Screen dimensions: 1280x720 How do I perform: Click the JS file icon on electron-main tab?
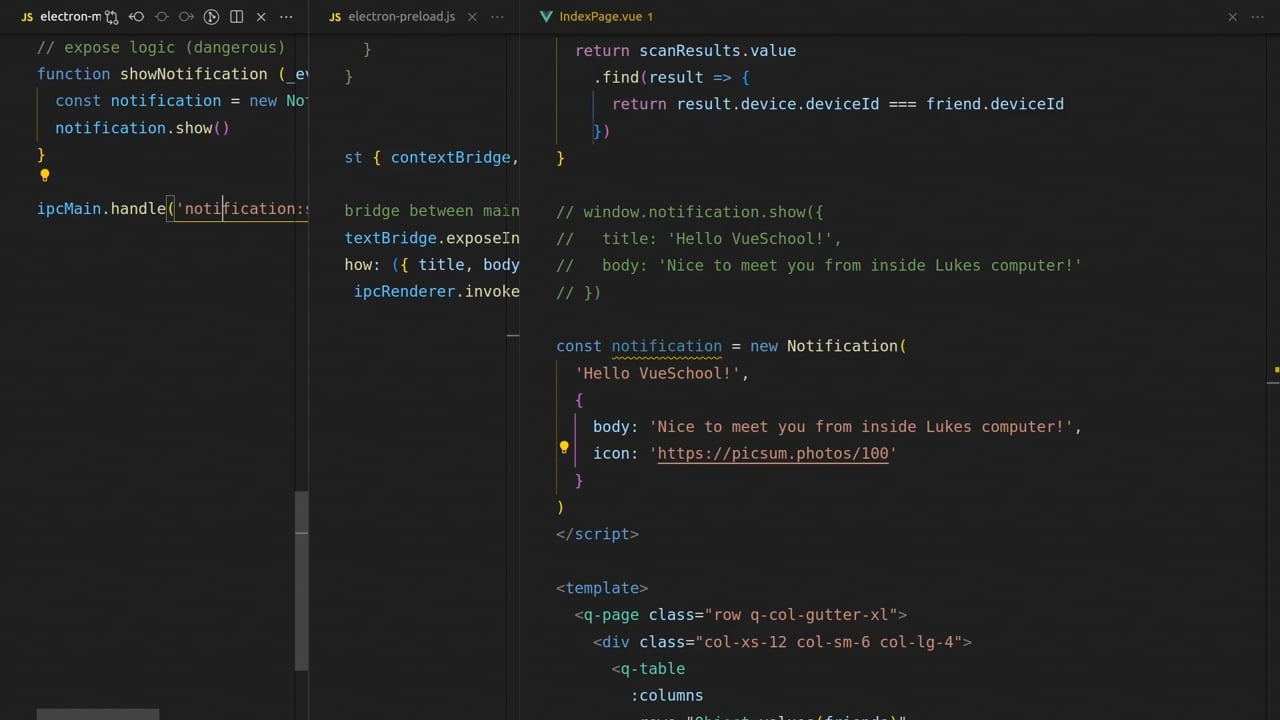point(27,17)
